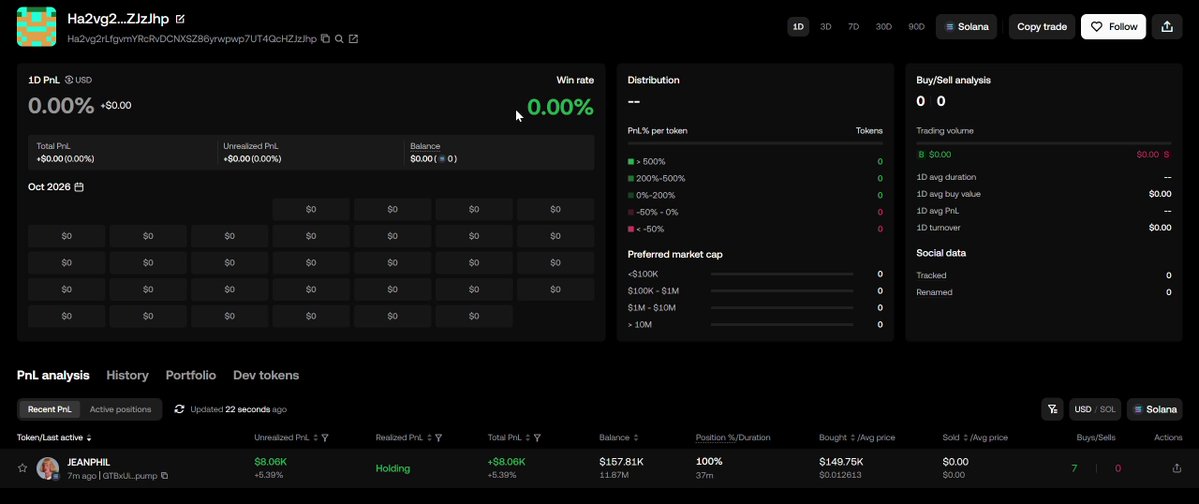The height and width of the screenshot is (504, 1199).
Task: Switch to the PnL analysis tab
Action: (53, 376)
